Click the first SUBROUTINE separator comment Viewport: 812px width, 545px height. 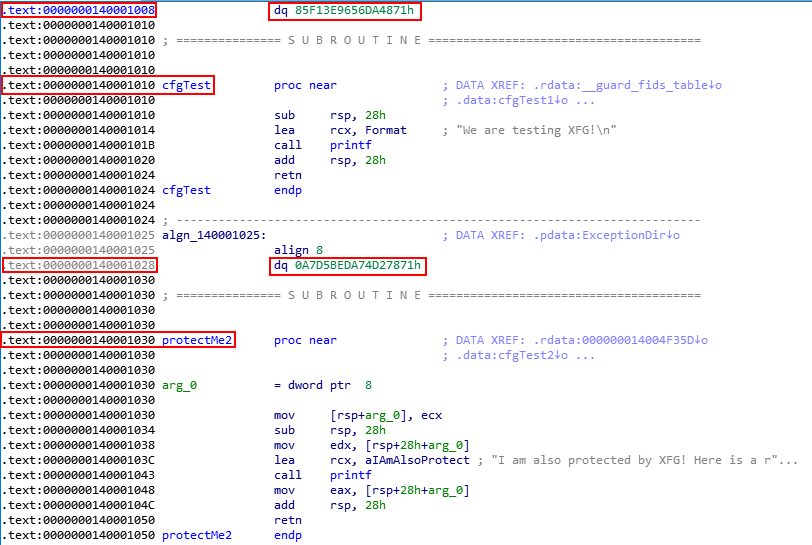coord(432,40)
